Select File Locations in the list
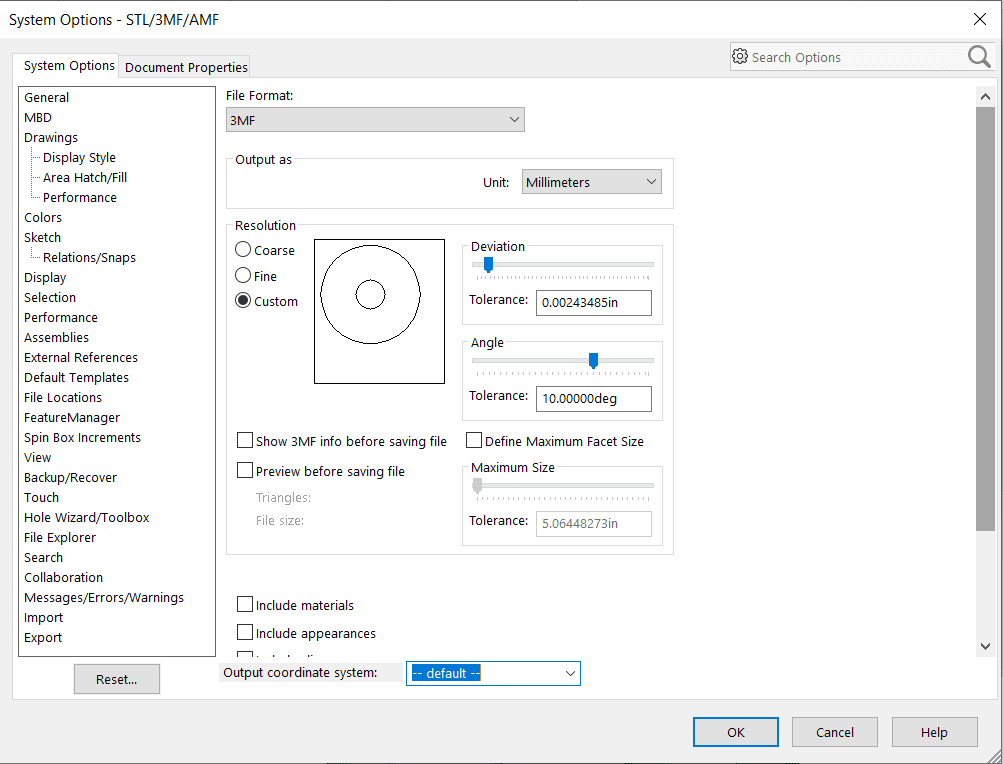The height and width of the screenshot is (764, 1003). click(63, 397)
